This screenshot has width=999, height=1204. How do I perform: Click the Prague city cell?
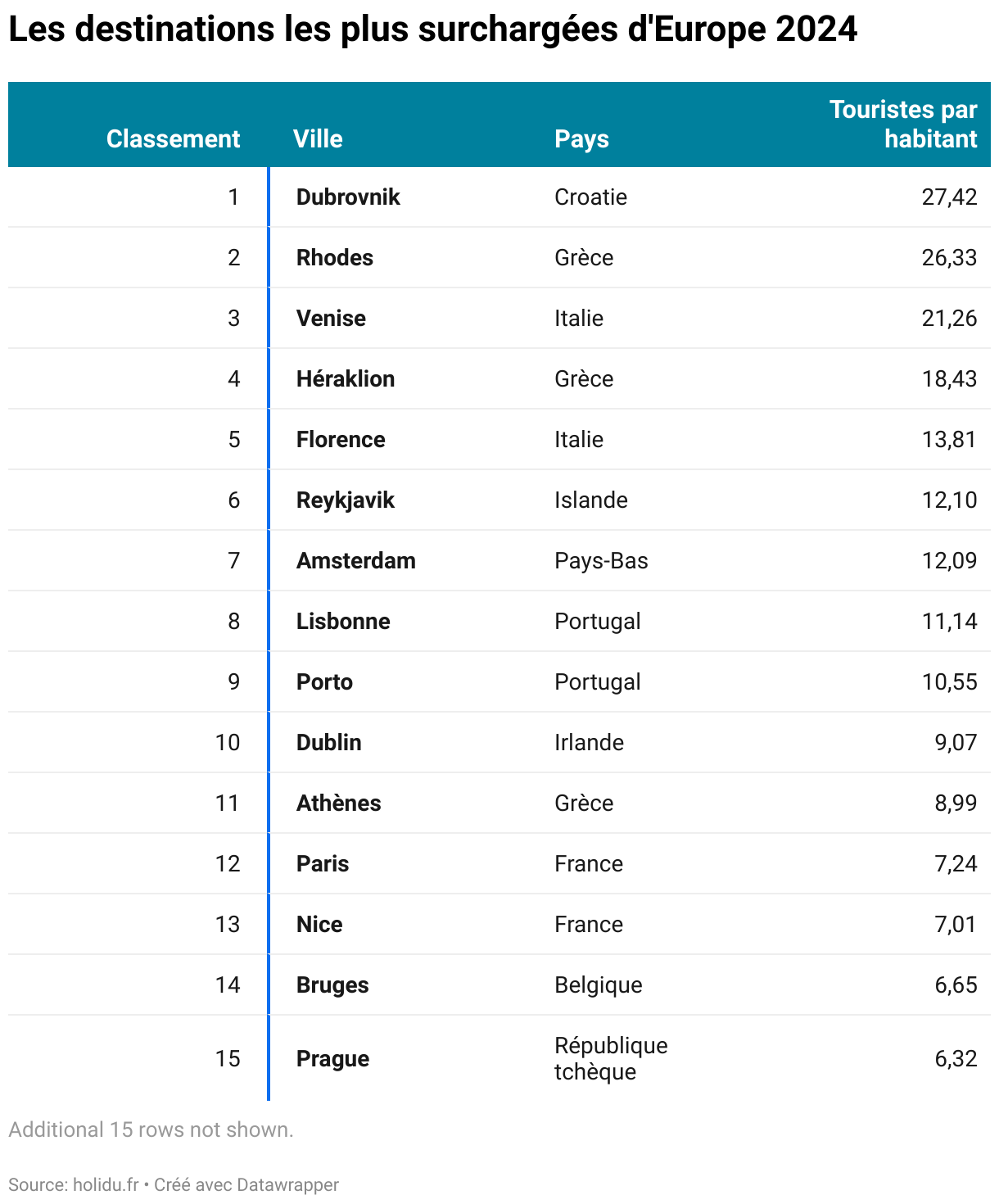pos(332,1059)
